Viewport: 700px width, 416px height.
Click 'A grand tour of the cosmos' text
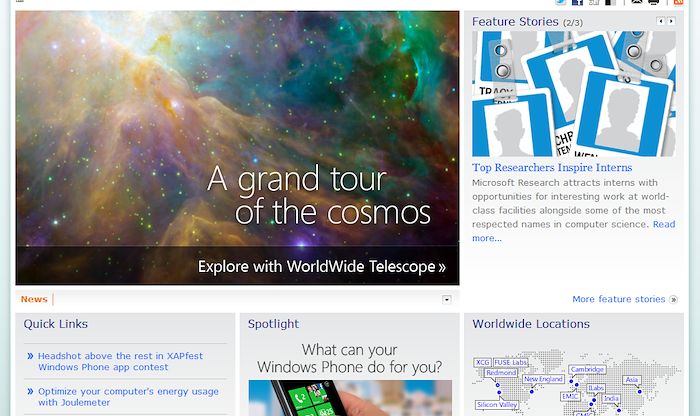pos(319,195)
